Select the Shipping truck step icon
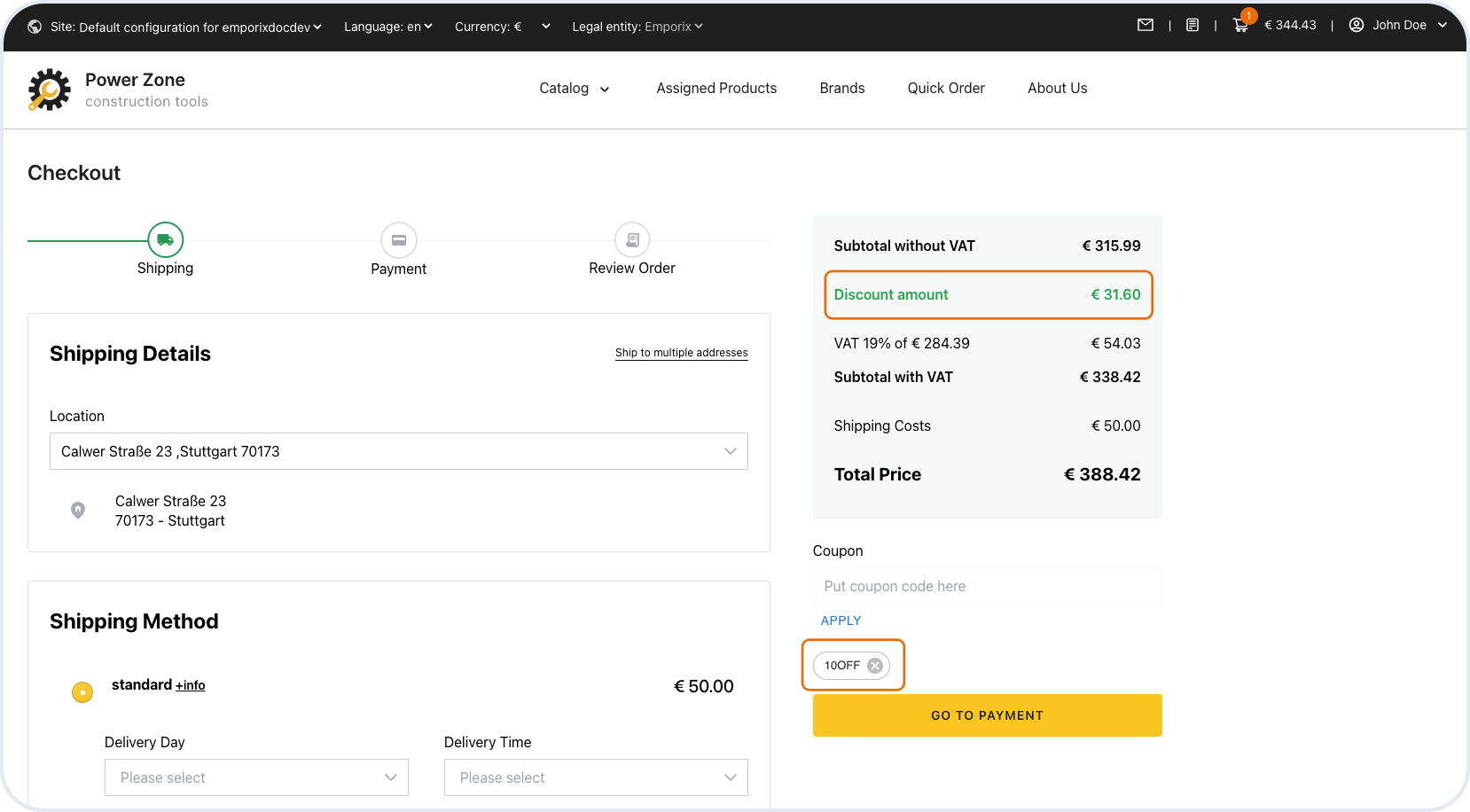Image resolution: width=1470 pixels, height=812 pixels. [x=166, y=239]
